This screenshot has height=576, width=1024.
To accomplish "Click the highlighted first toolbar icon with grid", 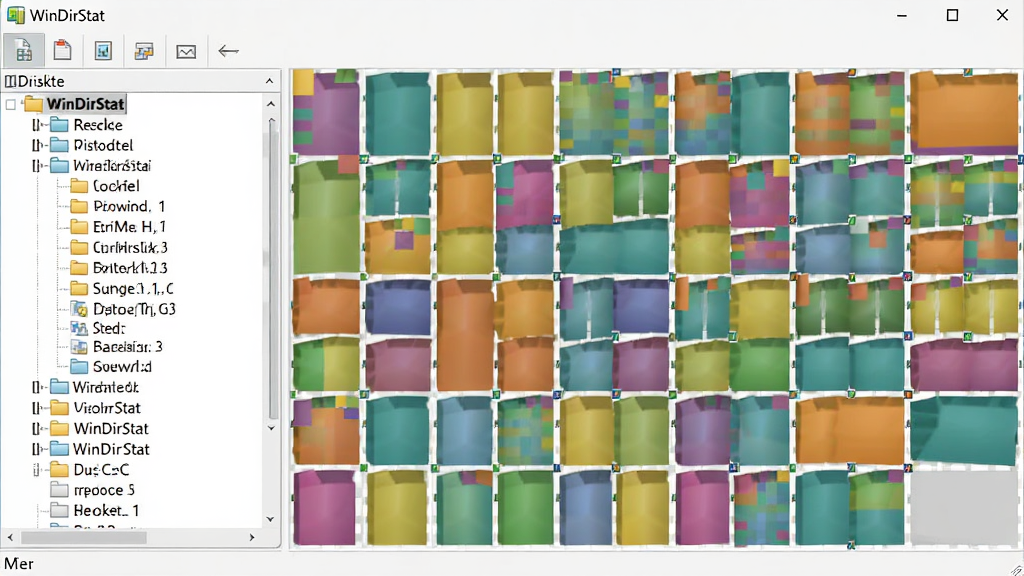I will [24, 50].
